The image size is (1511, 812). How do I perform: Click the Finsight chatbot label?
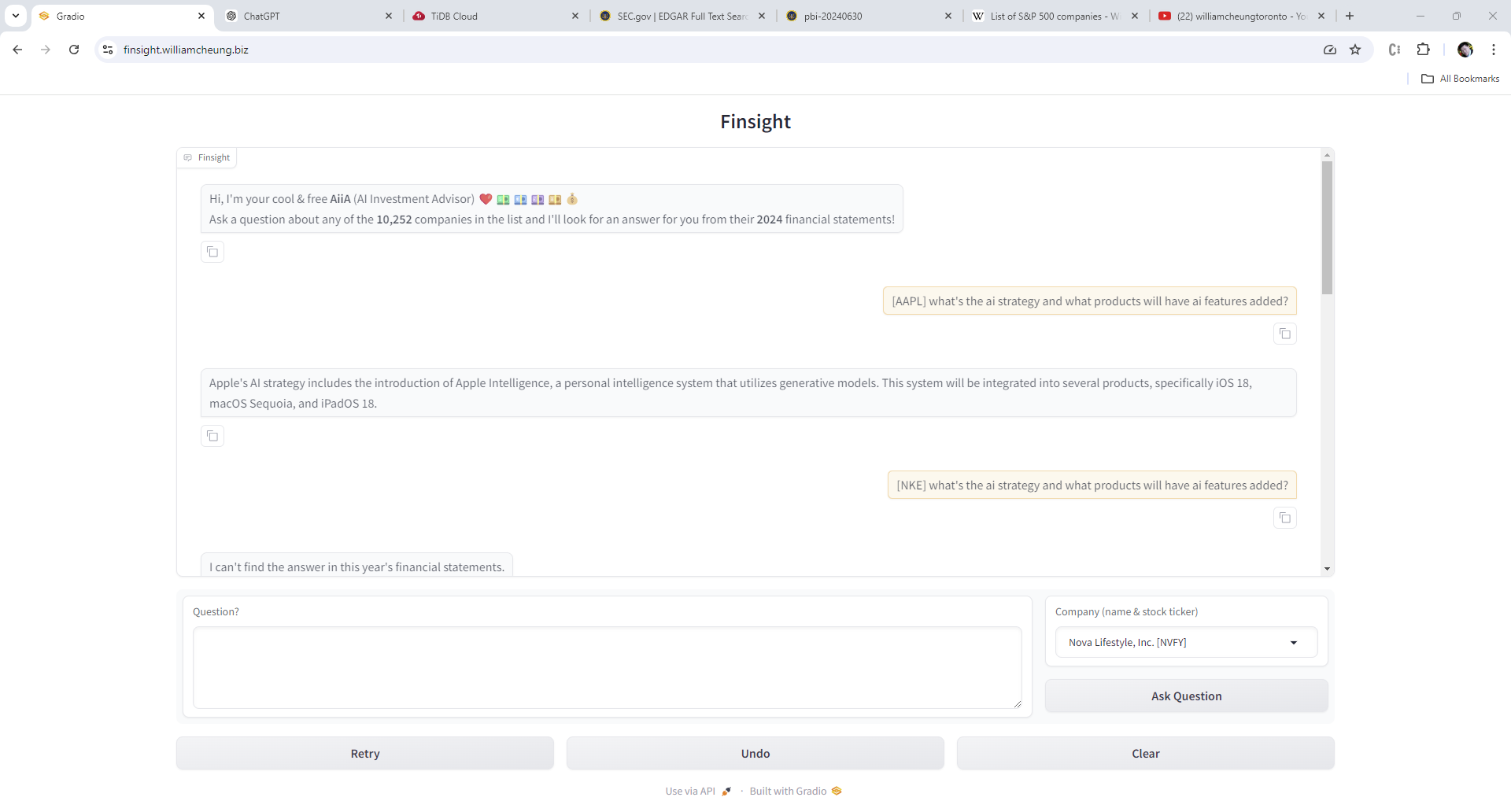point(207,157)
